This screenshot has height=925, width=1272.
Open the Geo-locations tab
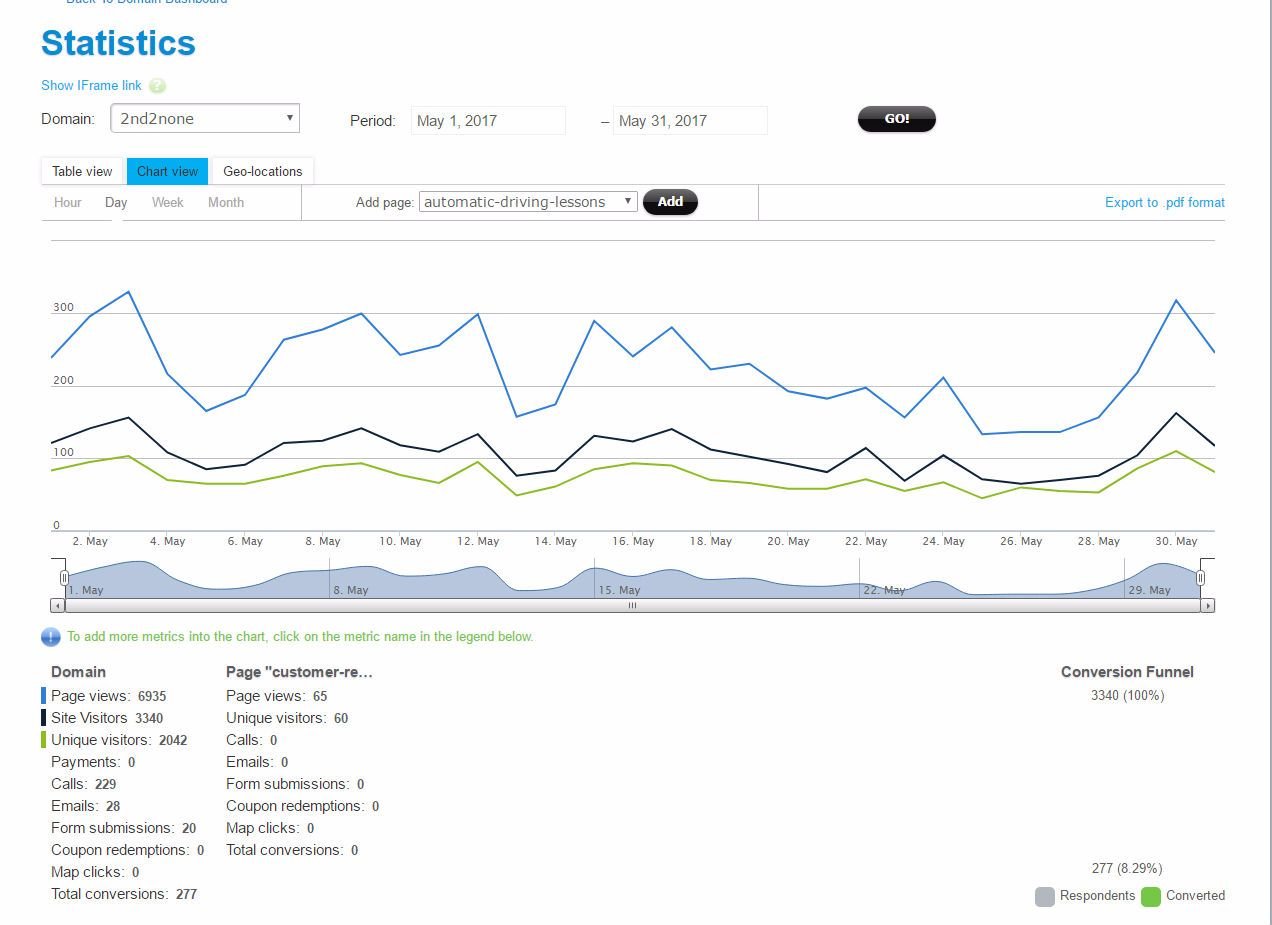click(263, 171)
